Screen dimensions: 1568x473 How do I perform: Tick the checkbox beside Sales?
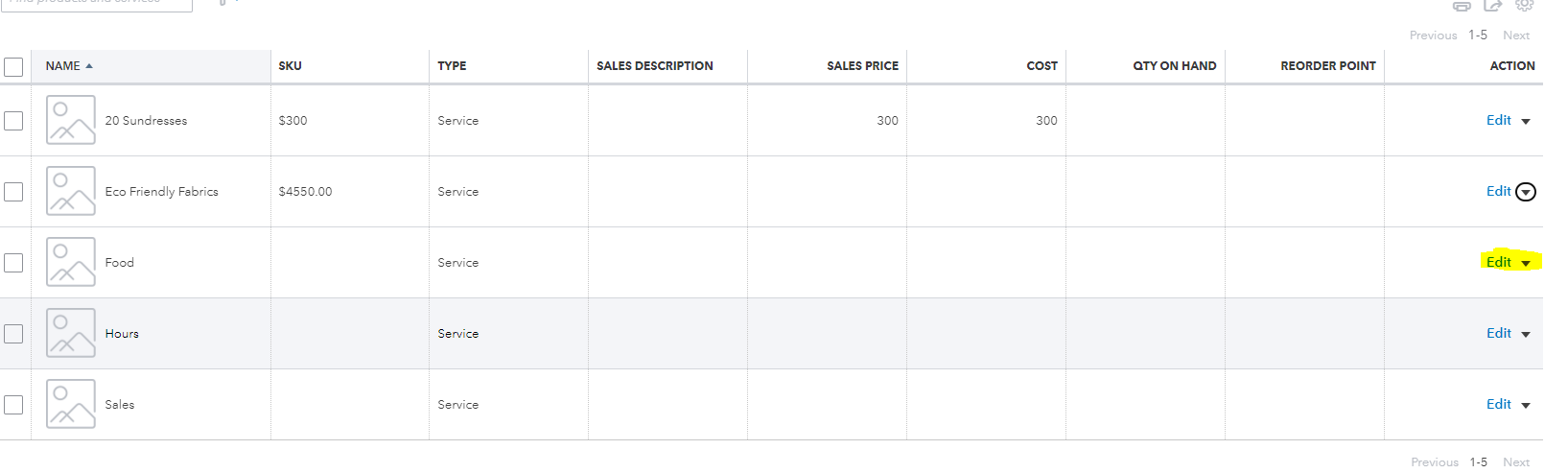(13, 405)
